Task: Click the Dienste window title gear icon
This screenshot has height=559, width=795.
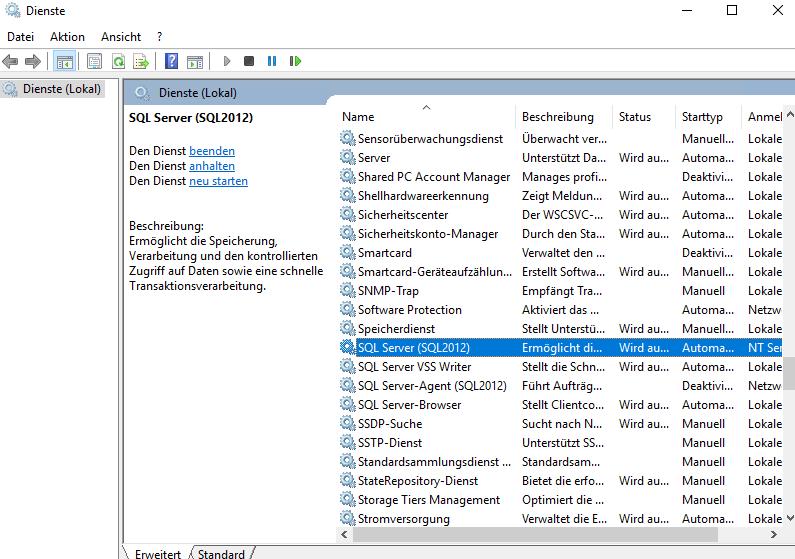Action: coord(13,10)
